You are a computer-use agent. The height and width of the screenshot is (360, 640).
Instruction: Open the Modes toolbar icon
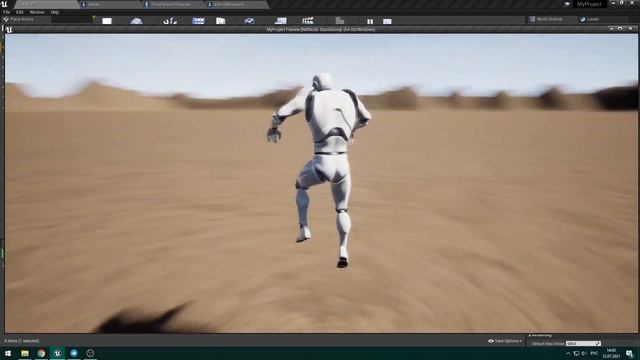pyautogui.click(x=170, y=21)
